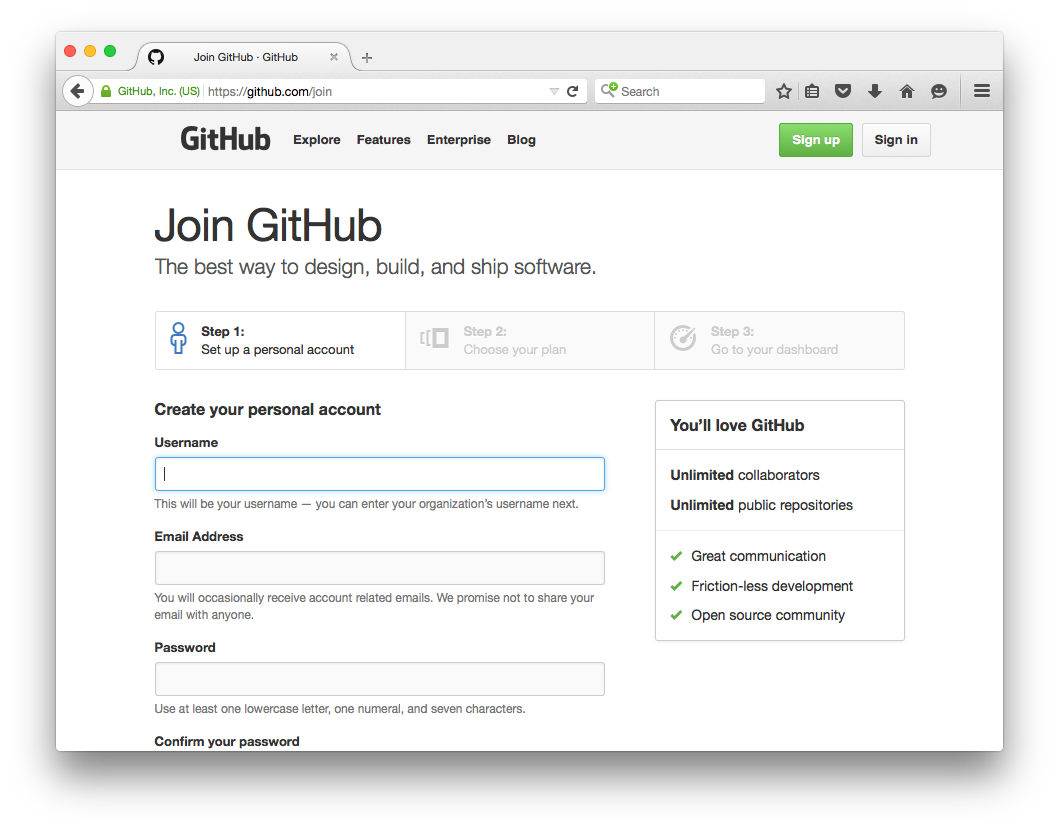
Task: Open a new tab with plus button
Action: coord(367,58)
